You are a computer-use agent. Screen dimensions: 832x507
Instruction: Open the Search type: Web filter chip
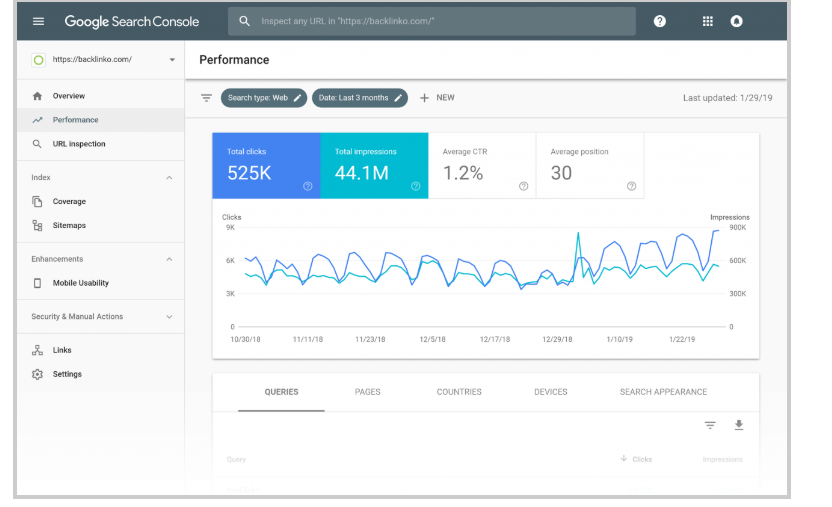click(264, 98)
